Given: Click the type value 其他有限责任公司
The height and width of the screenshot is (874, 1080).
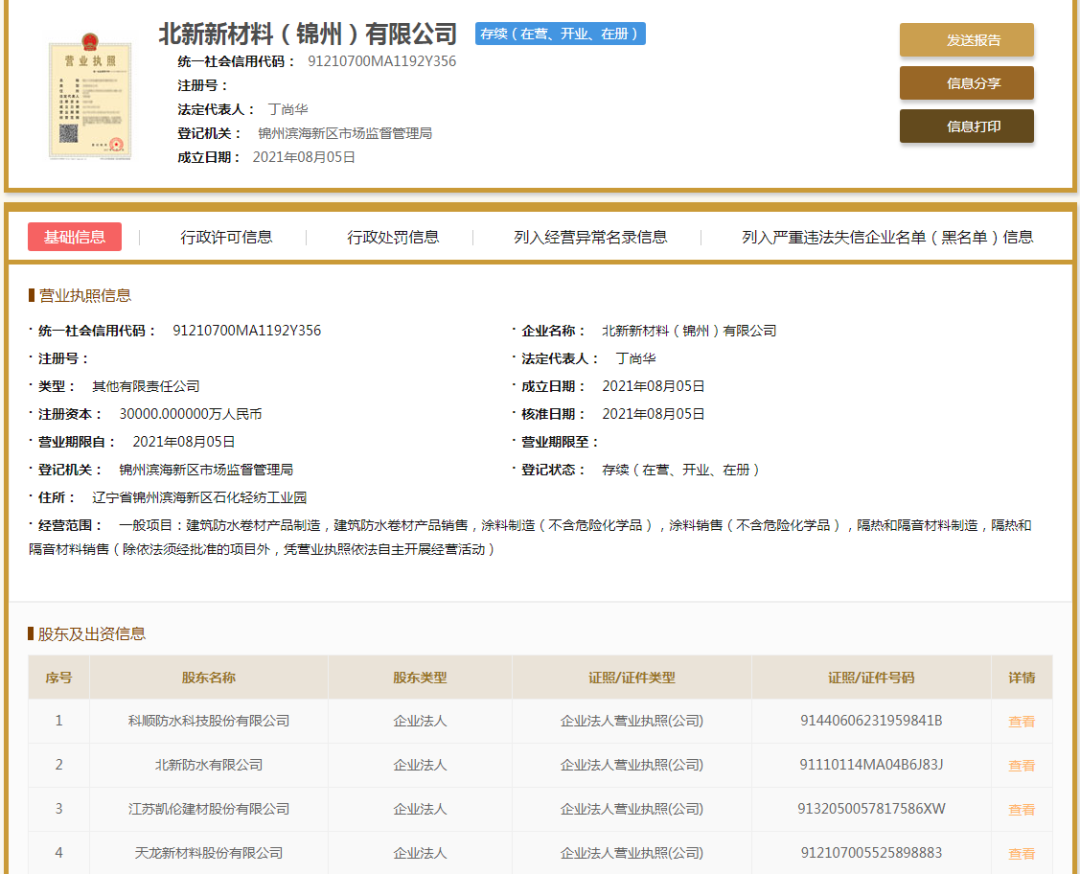Looking at the screenshot, I should (145, 386).
